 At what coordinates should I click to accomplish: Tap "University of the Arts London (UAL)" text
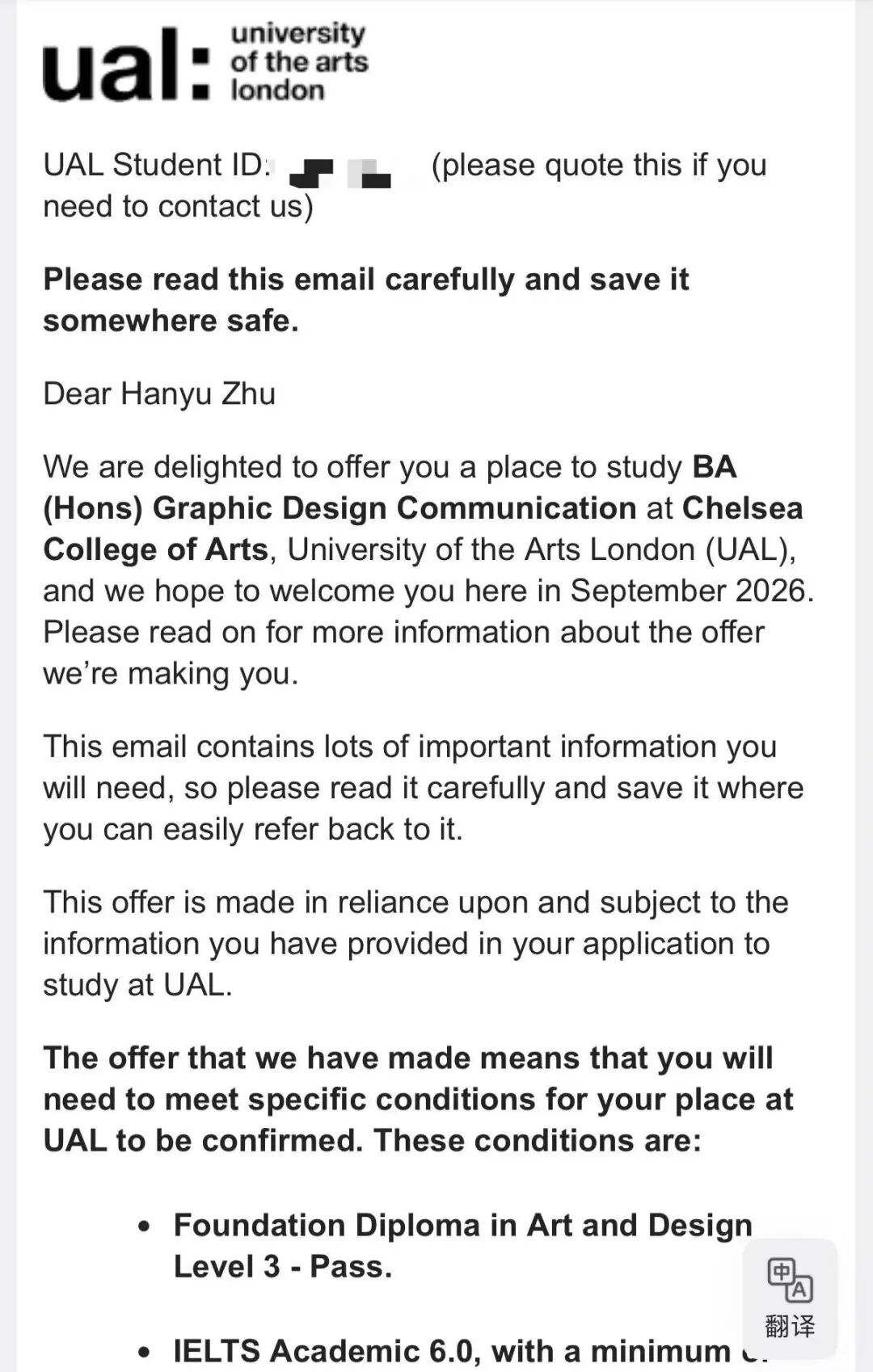pyautogui.click(x=542, y=549)
